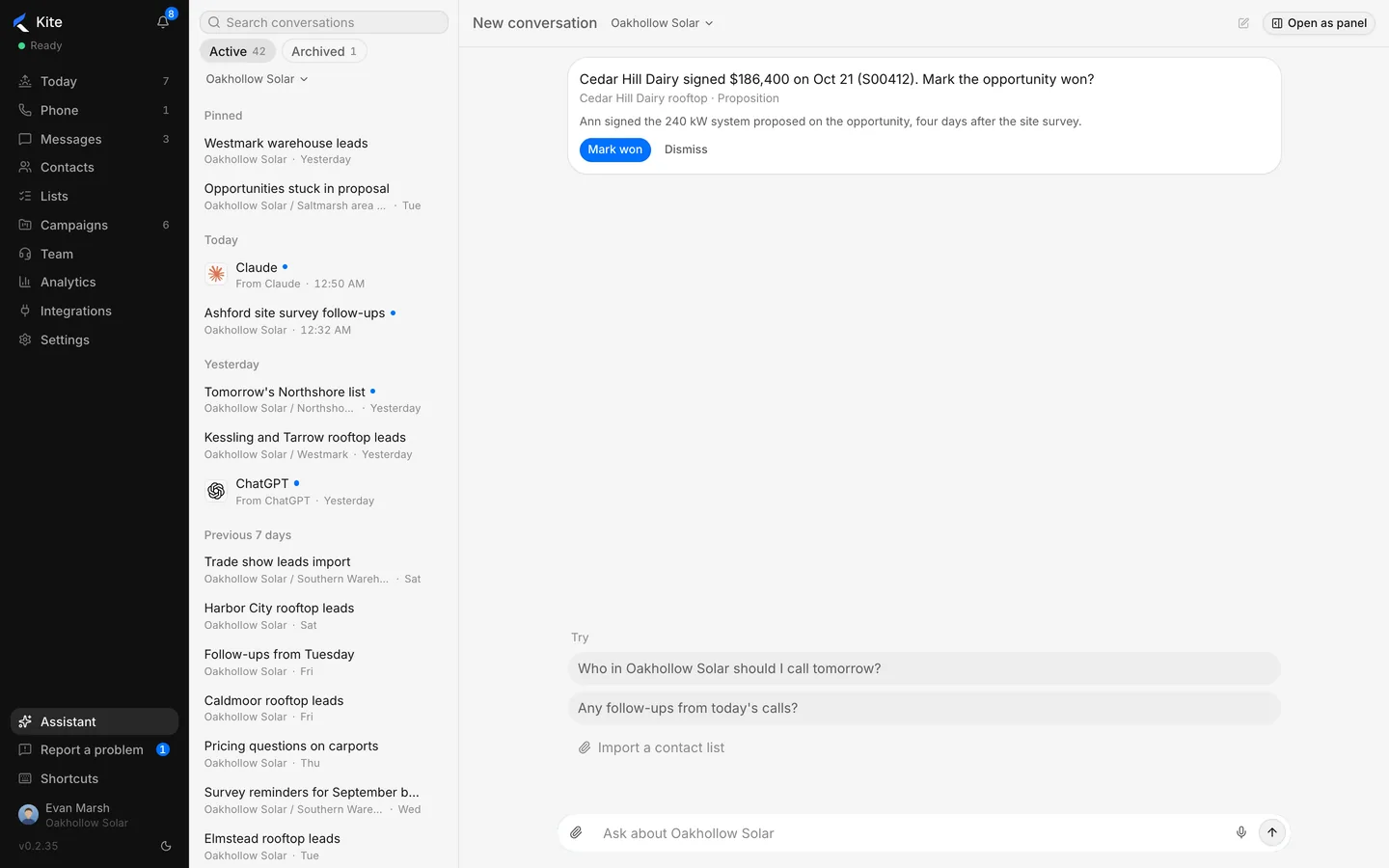
Task: Expand Oakhollow Solar filter in conversation list
Action: point(257,79)
